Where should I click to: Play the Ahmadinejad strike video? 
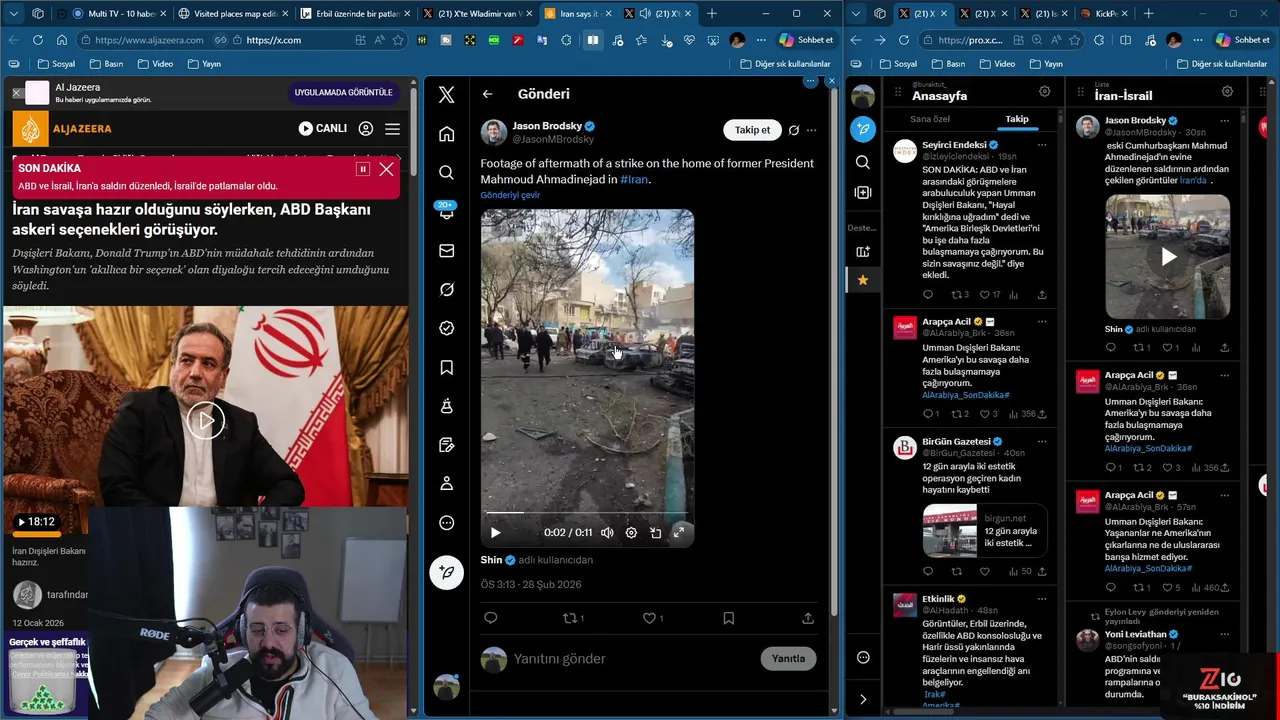point(495,533)
